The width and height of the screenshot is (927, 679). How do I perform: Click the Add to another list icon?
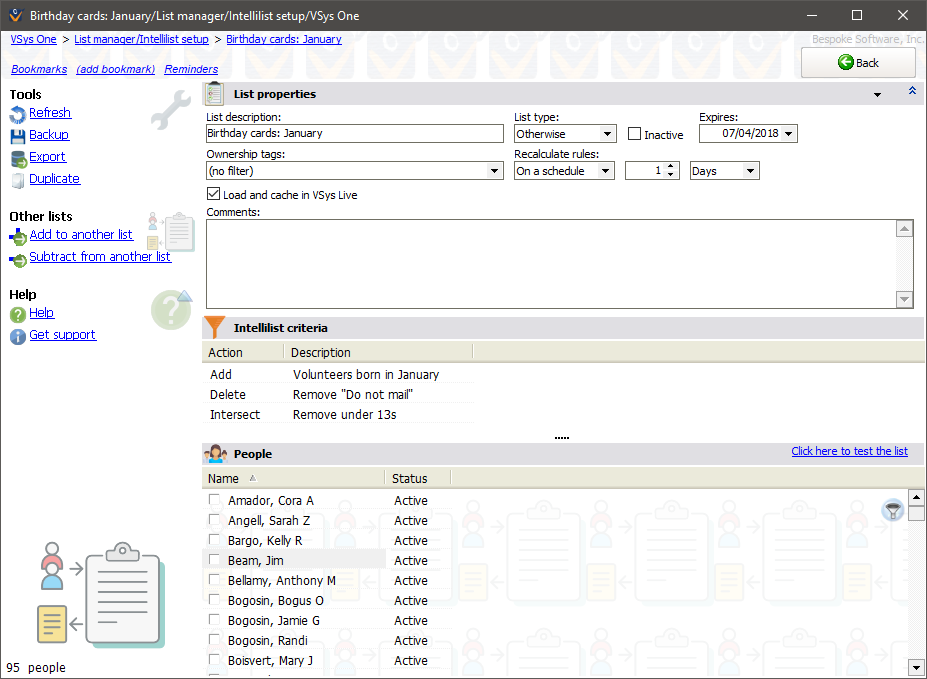(x=17, y=234)
